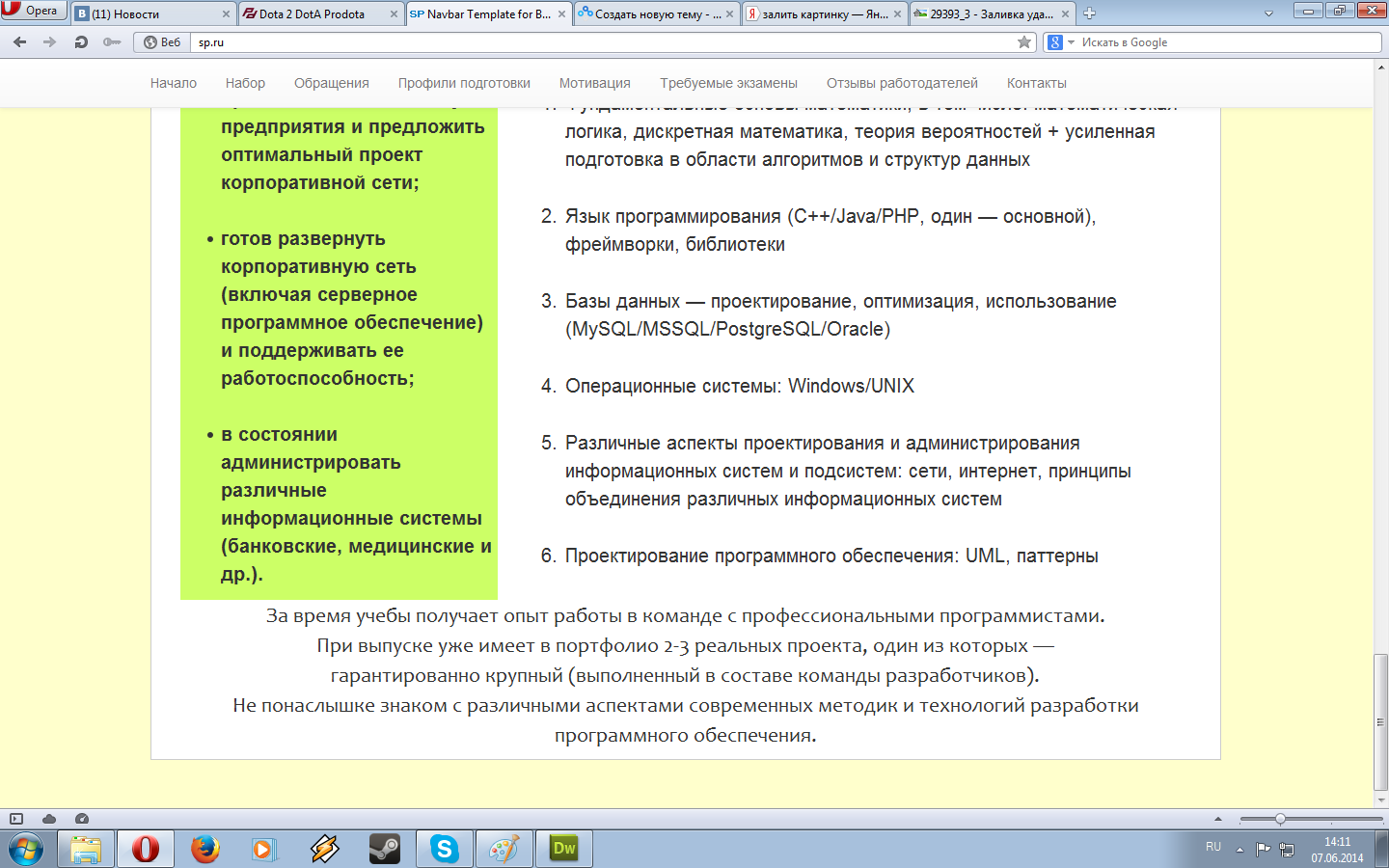
Task: Open Steam from the taskbar
Action: (385, 849)
